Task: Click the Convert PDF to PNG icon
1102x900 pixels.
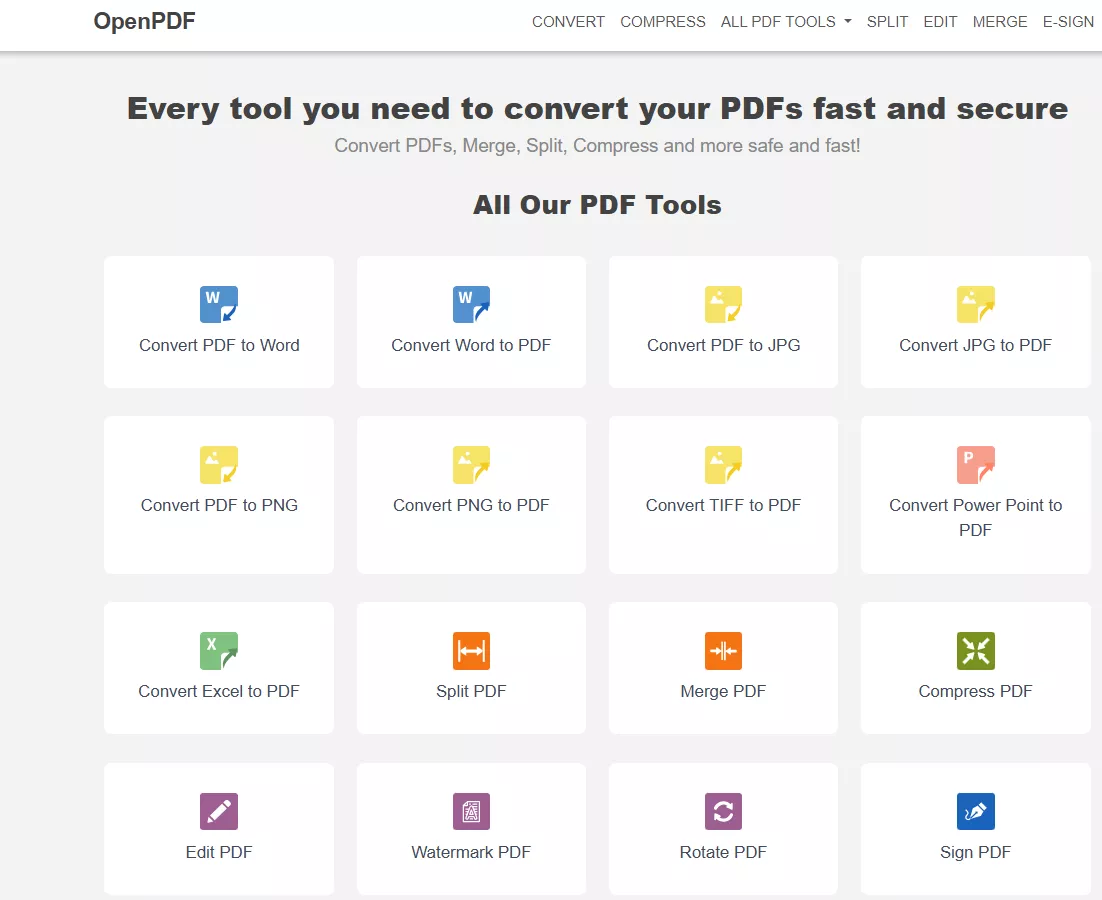Action: 218,464
